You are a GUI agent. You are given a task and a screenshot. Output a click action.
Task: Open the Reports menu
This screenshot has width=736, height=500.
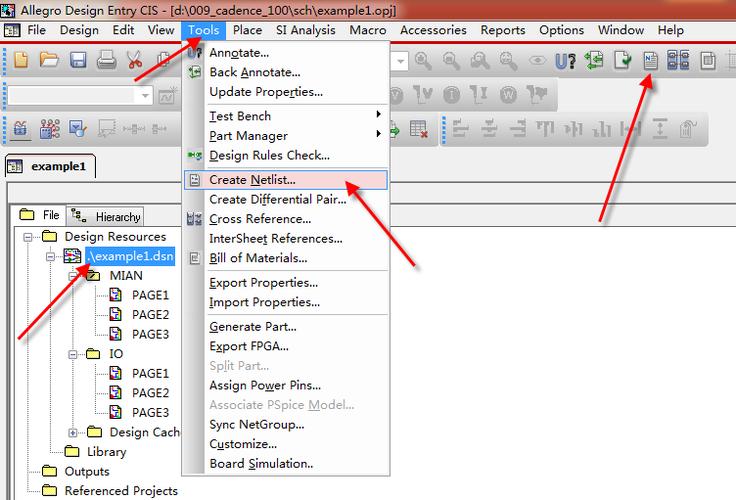click(503, 30)
